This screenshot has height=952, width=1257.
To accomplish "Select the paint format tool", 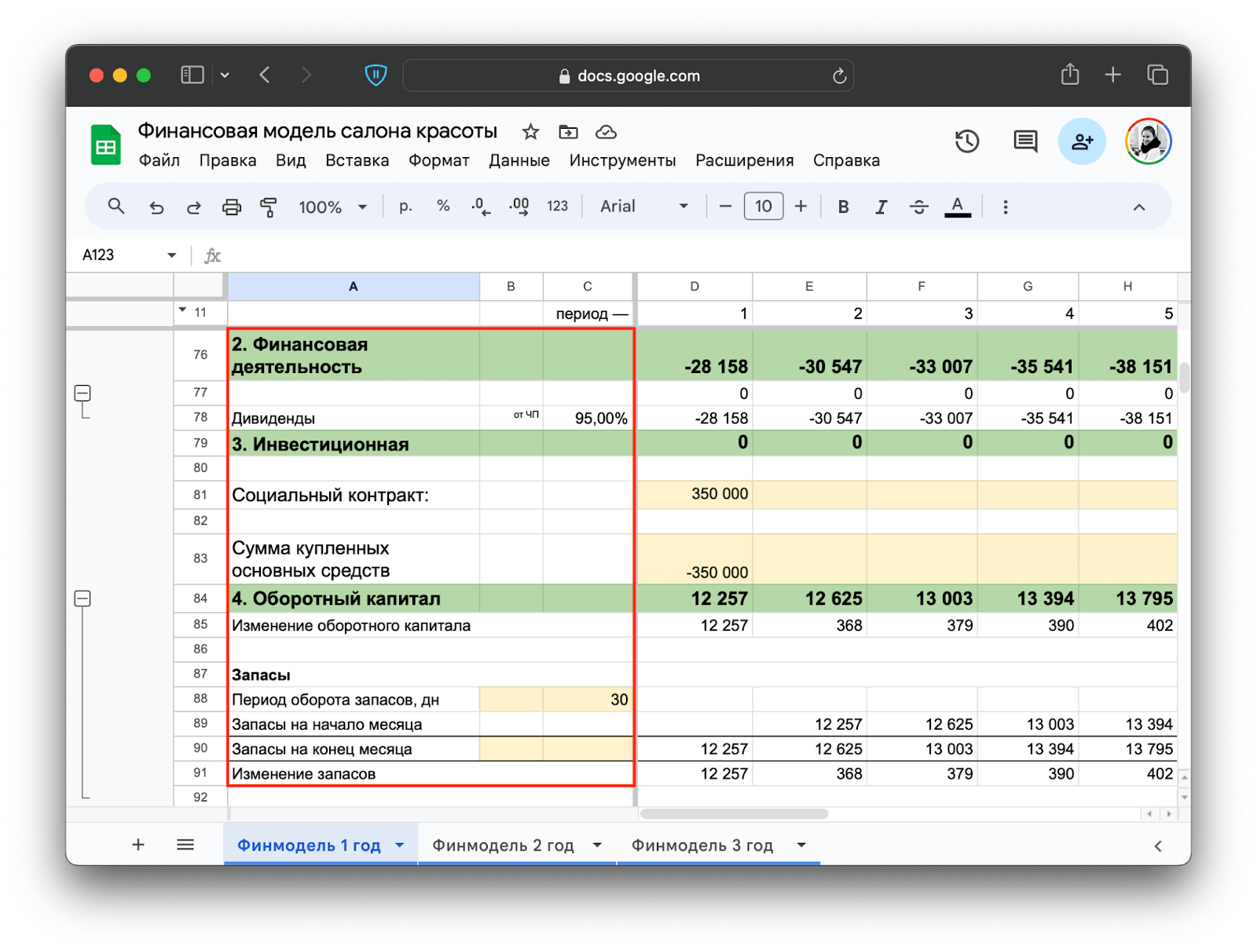I will click(x=269, y=207).
